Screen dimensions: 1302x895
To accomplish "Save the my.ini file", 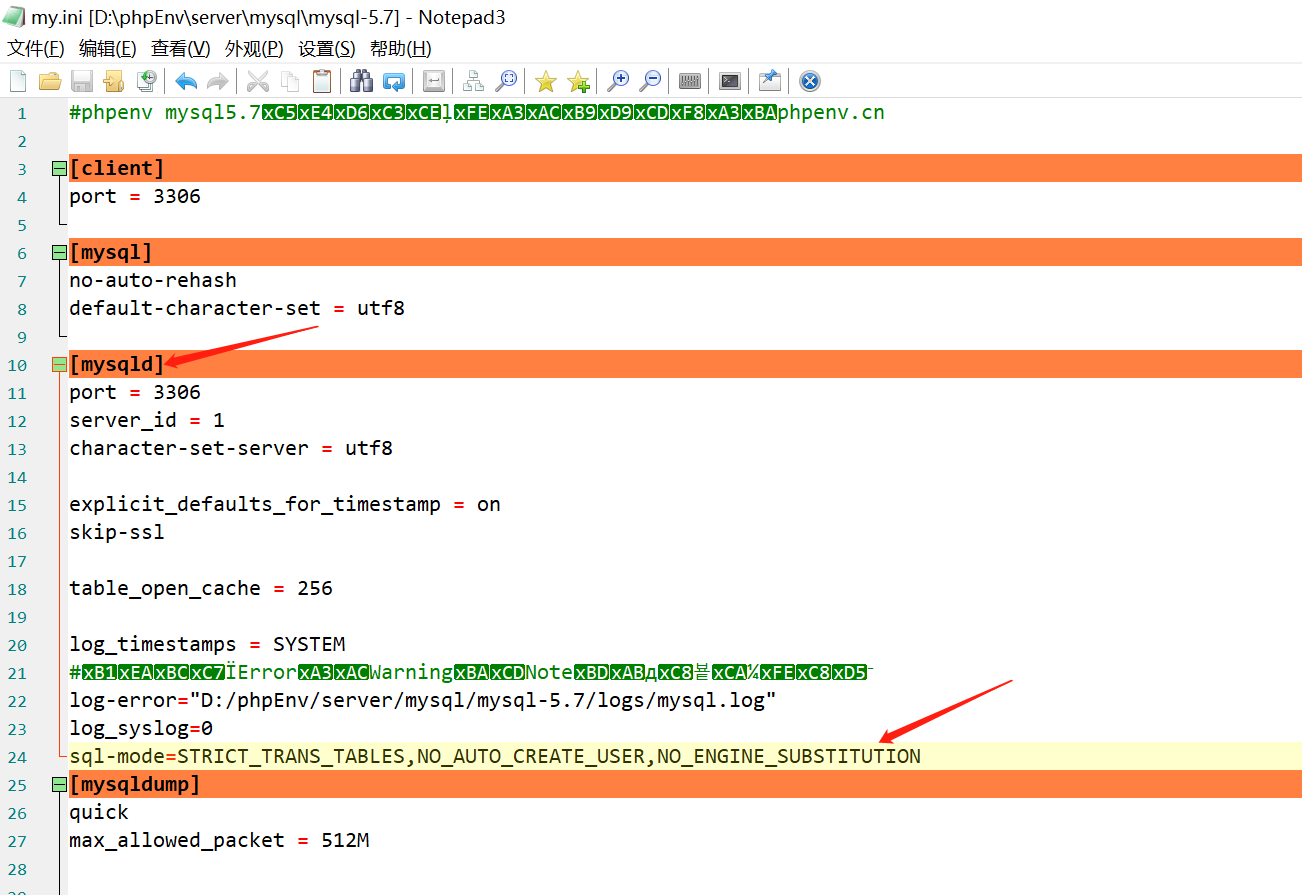I will click(x=81, y=81).
